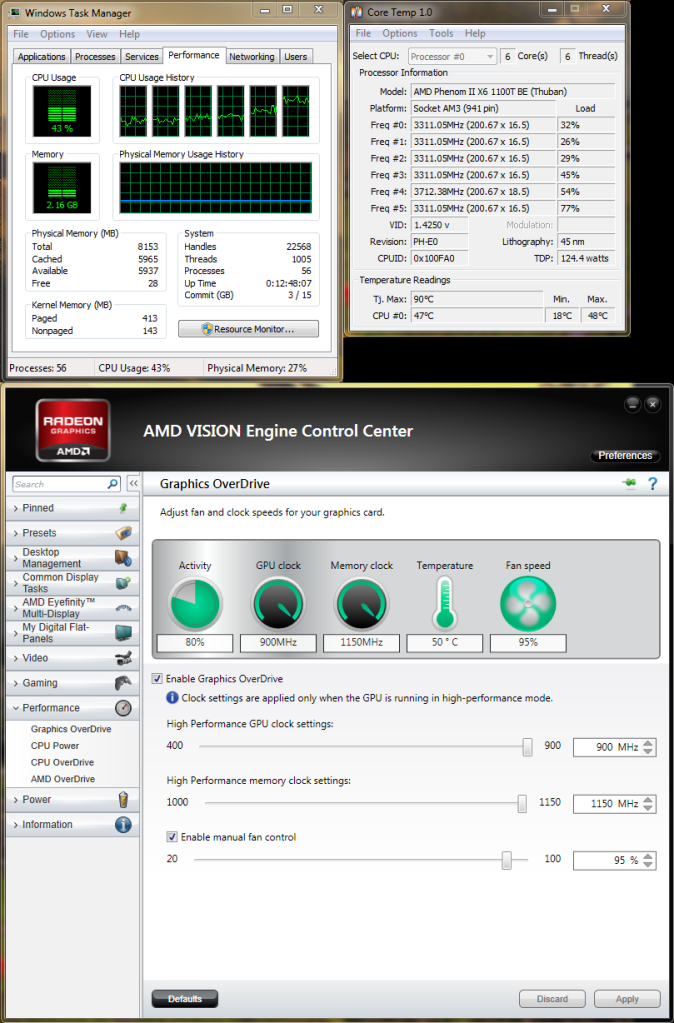
Task: Click the High Performance GPU clock slider handle
Action: [528, 747]
